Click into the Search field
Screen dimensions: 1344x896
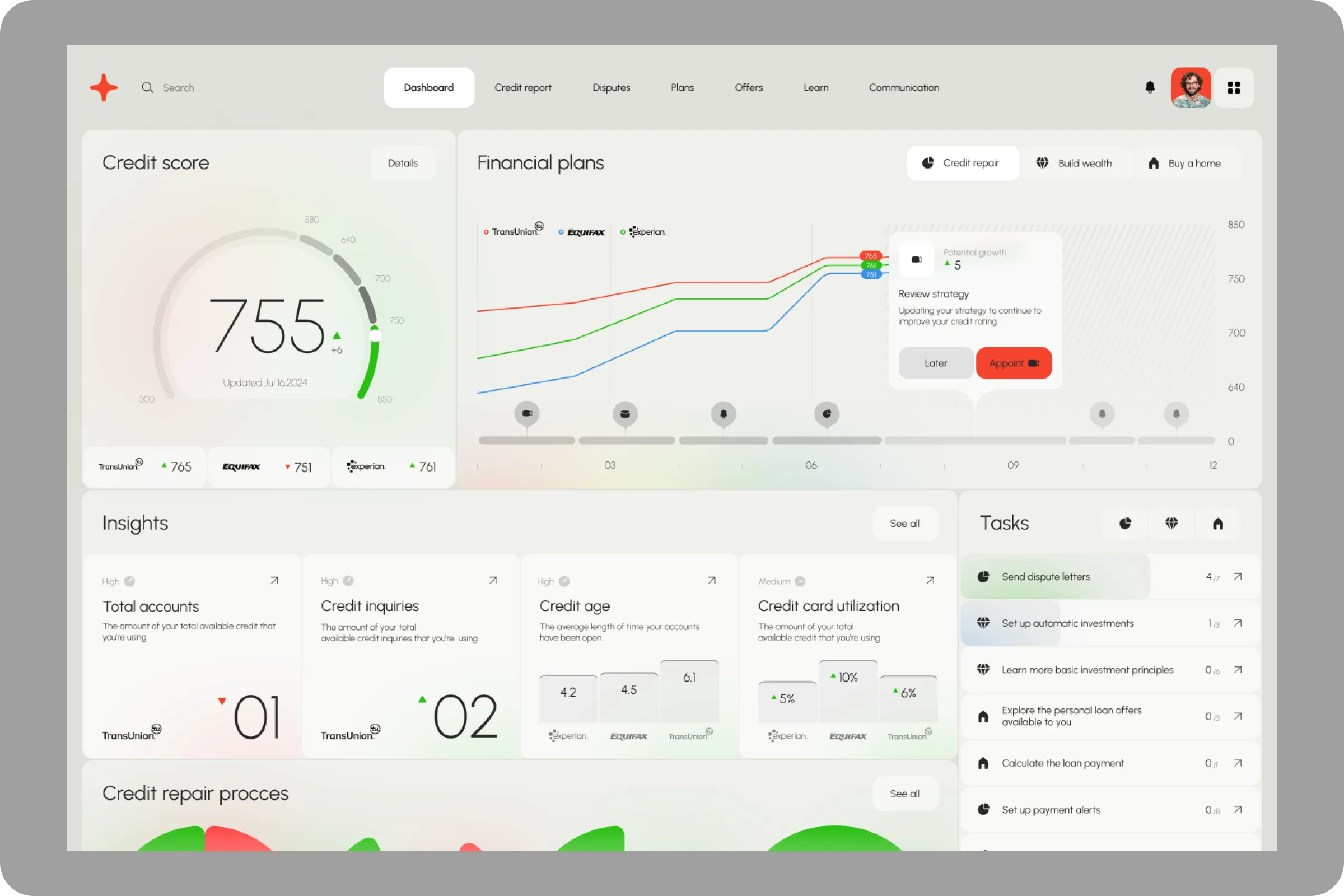click(x=178, y=87)
